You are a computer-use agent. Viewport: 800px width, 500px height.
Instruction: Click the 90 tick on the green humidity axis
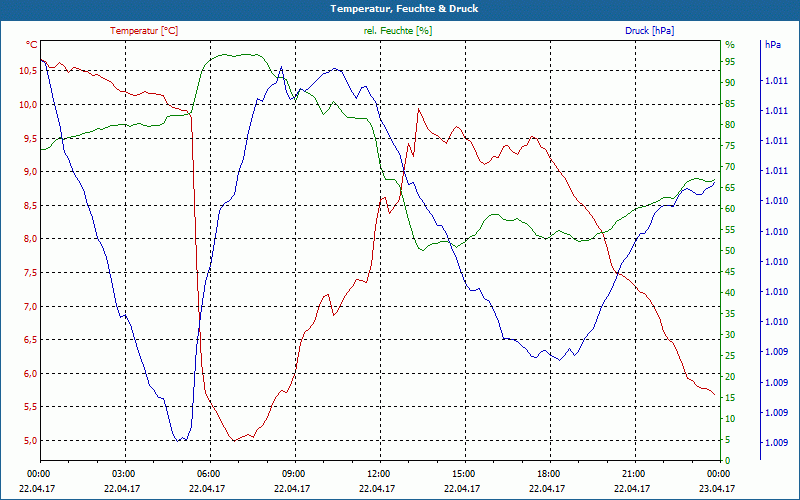730,83
